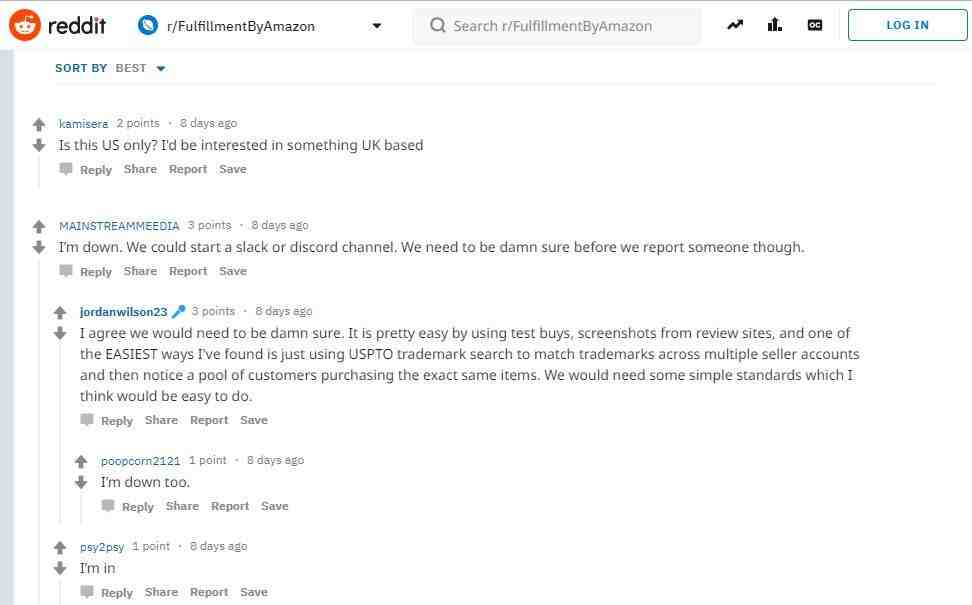Report poopcorn2121's comment

coord(230,506)
